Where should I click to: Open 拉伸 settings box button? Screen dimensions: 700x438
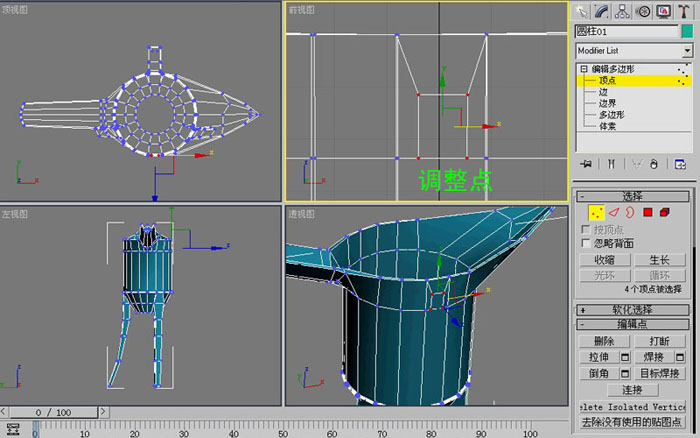[625, 357]
